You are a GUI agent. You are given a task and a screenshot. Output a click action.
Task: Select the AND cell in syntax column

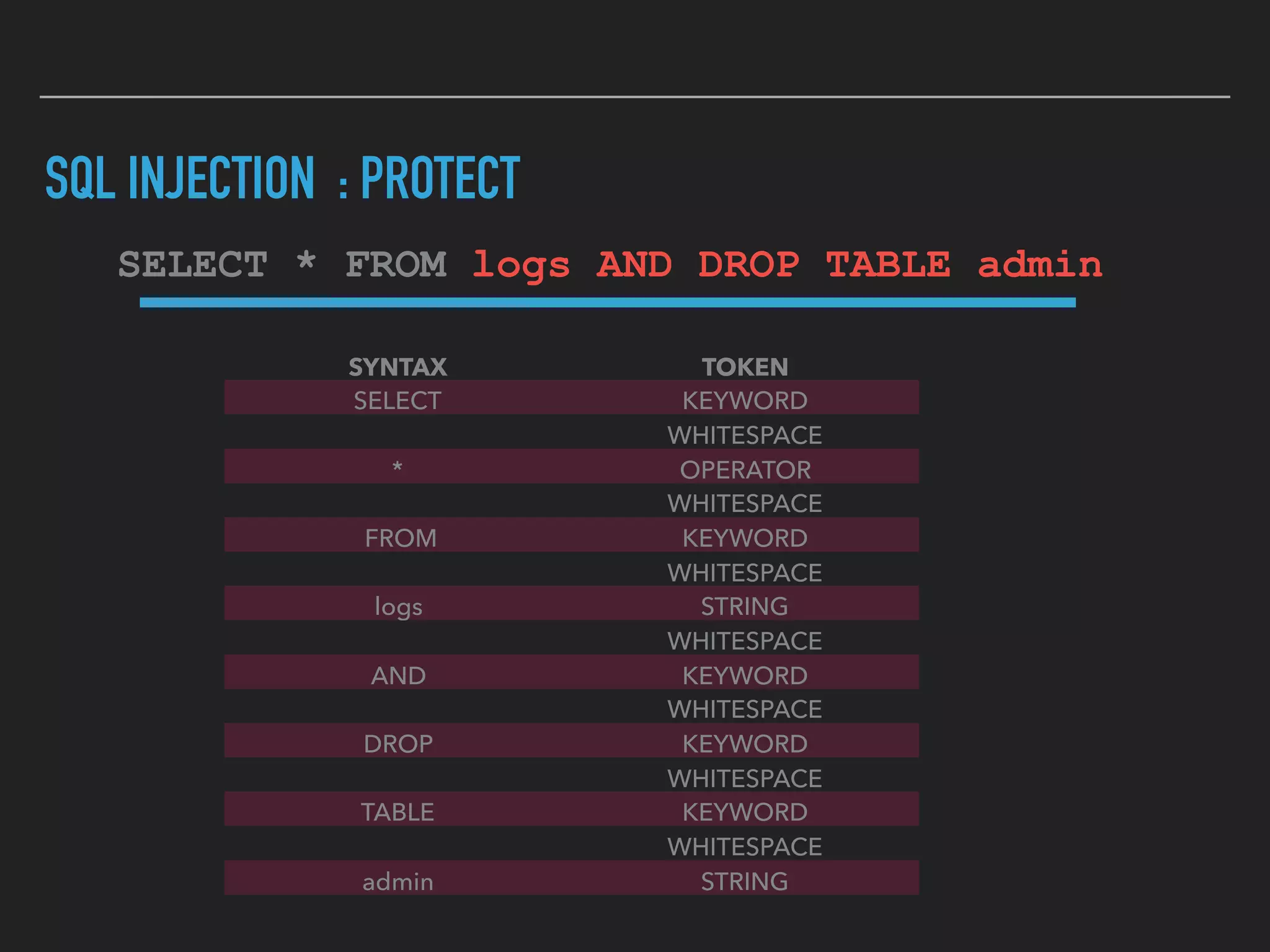click(398, 676)
